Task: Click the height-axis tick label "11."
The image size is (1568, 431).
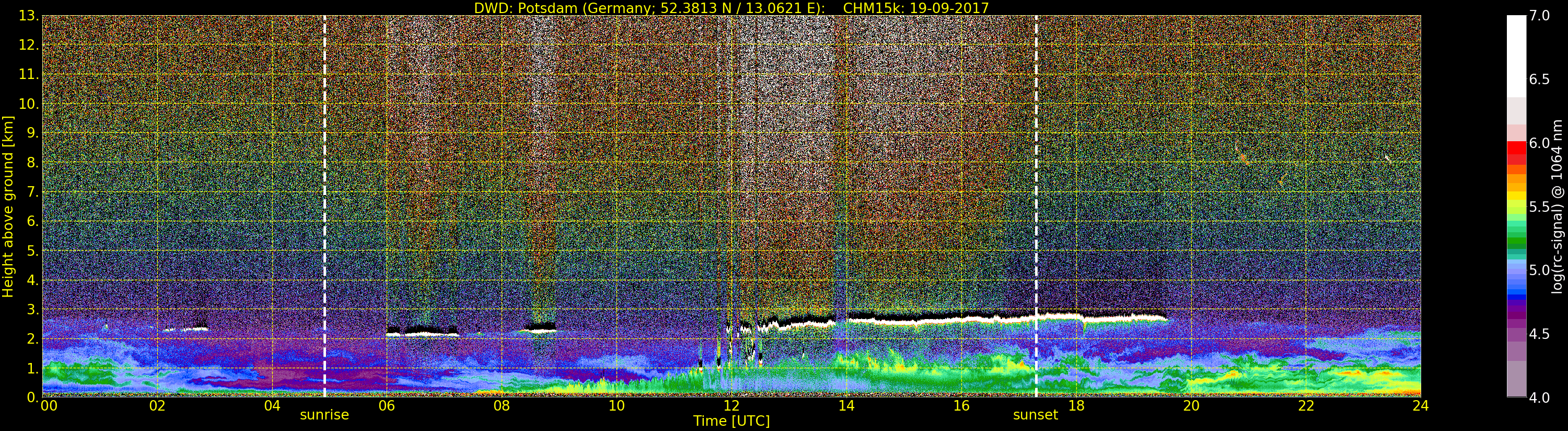Action: pyautogui.click(x=28, y=74)
